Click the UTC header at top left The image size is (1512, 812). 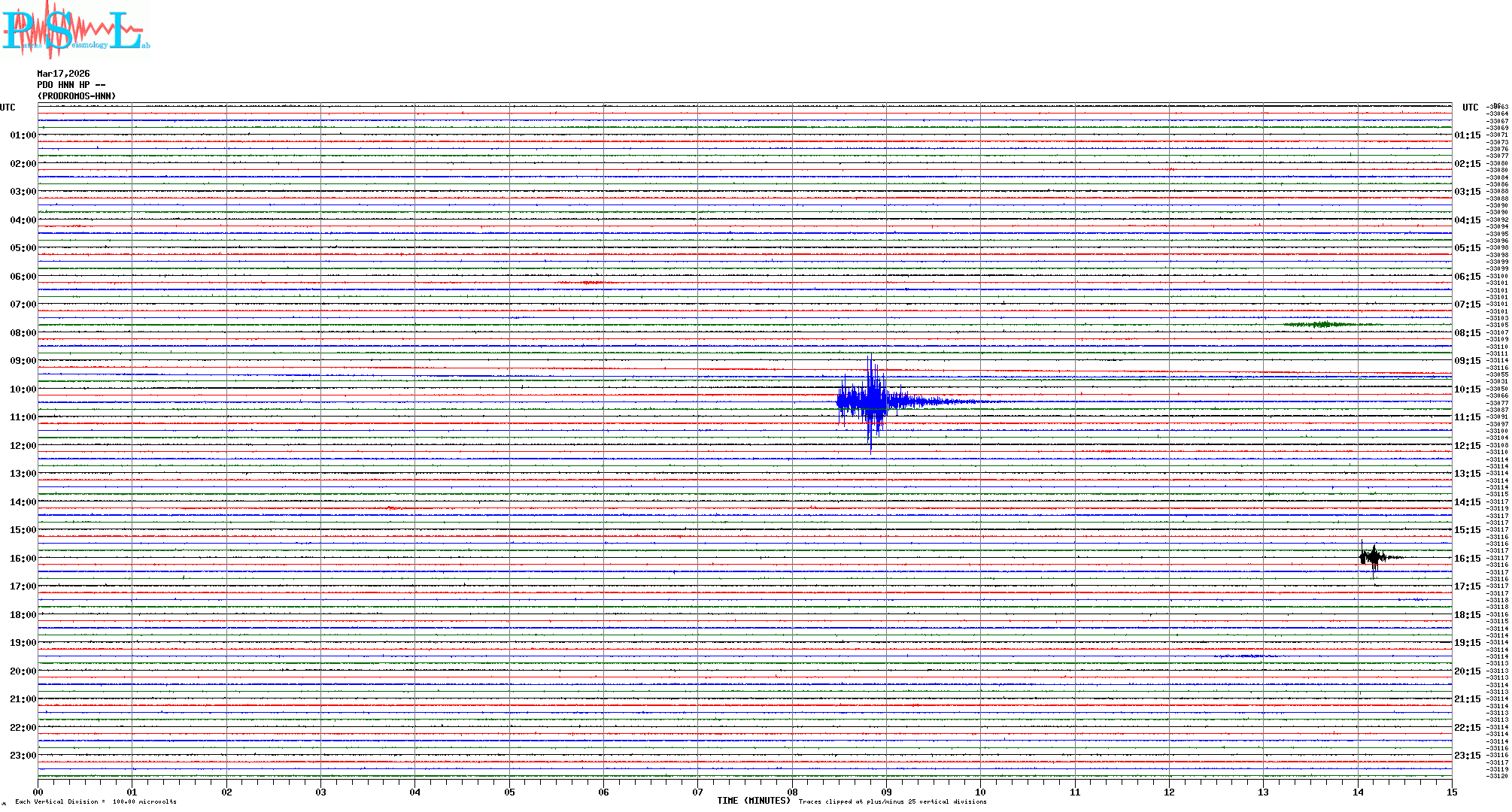(x=8, y=108)
